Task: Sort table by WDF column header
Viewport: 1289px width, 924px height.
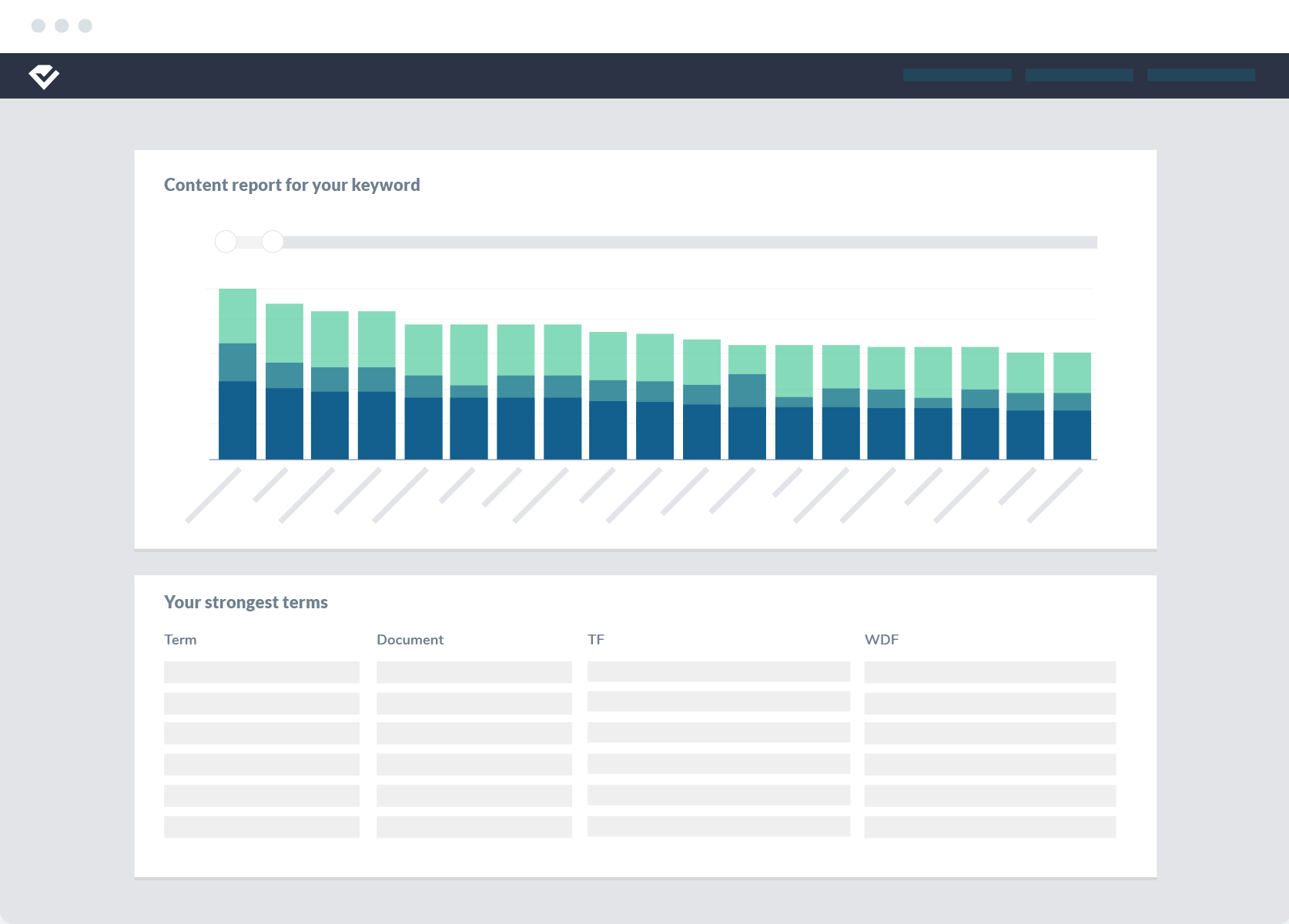Action: click(x=882, y=640)
